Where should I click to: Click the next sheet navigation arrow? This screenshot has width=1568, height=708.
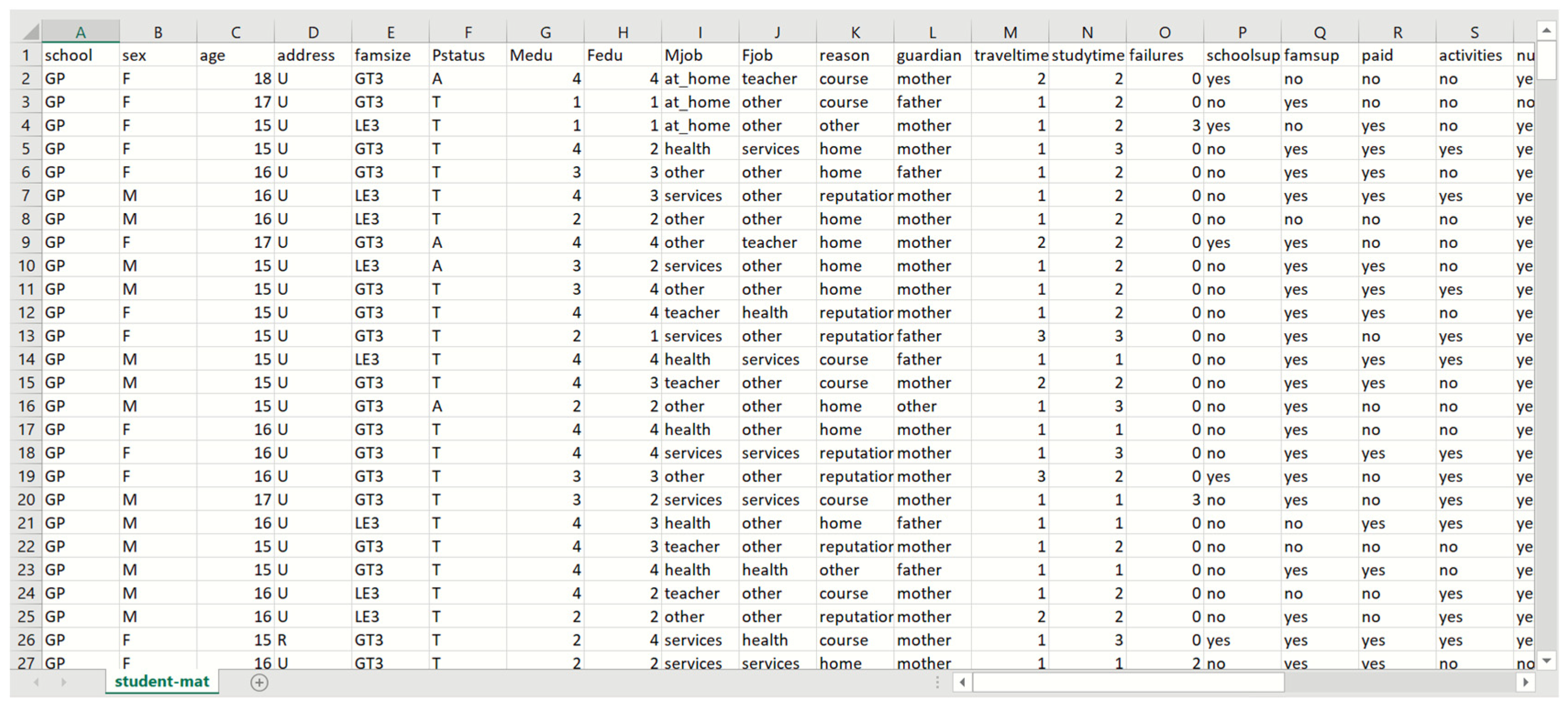pyautogui.click(x=63, y=682)
